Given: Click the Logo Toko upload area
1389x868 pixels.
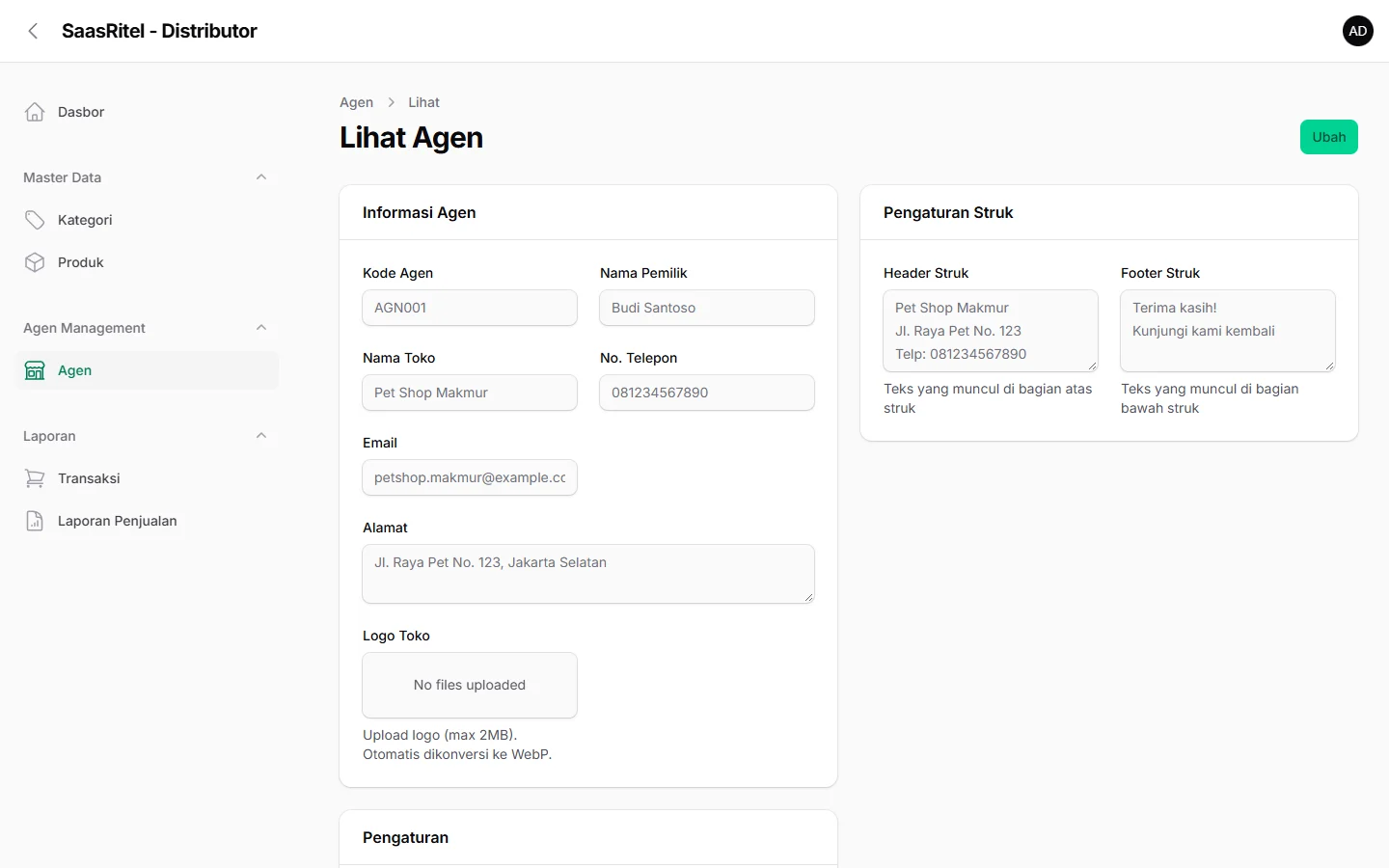Looking at the screenshot, I should (x=470, y=685).
